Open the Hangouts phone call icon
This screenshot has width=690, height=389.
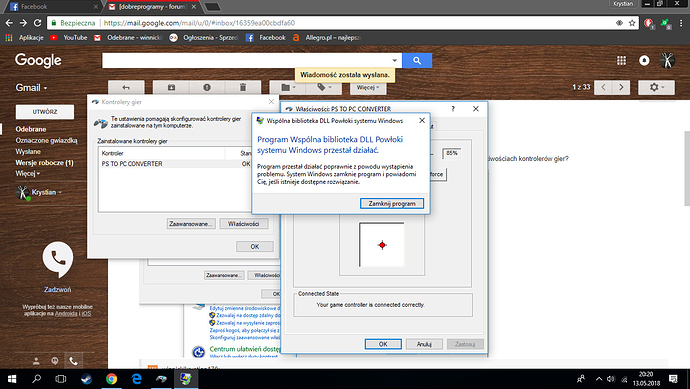tap(58, 260)
